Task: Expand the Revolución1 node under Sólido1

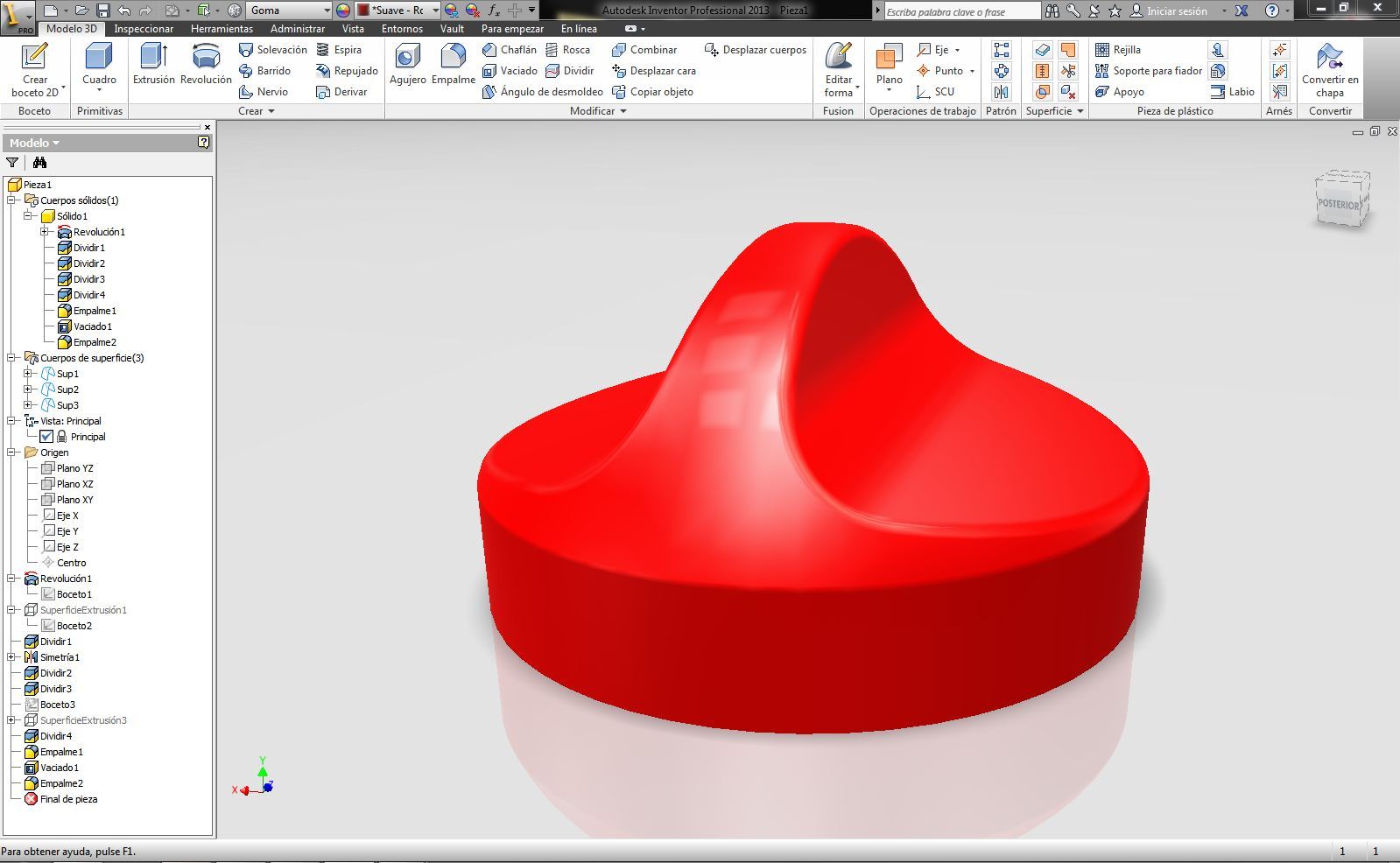Action: 45,232
